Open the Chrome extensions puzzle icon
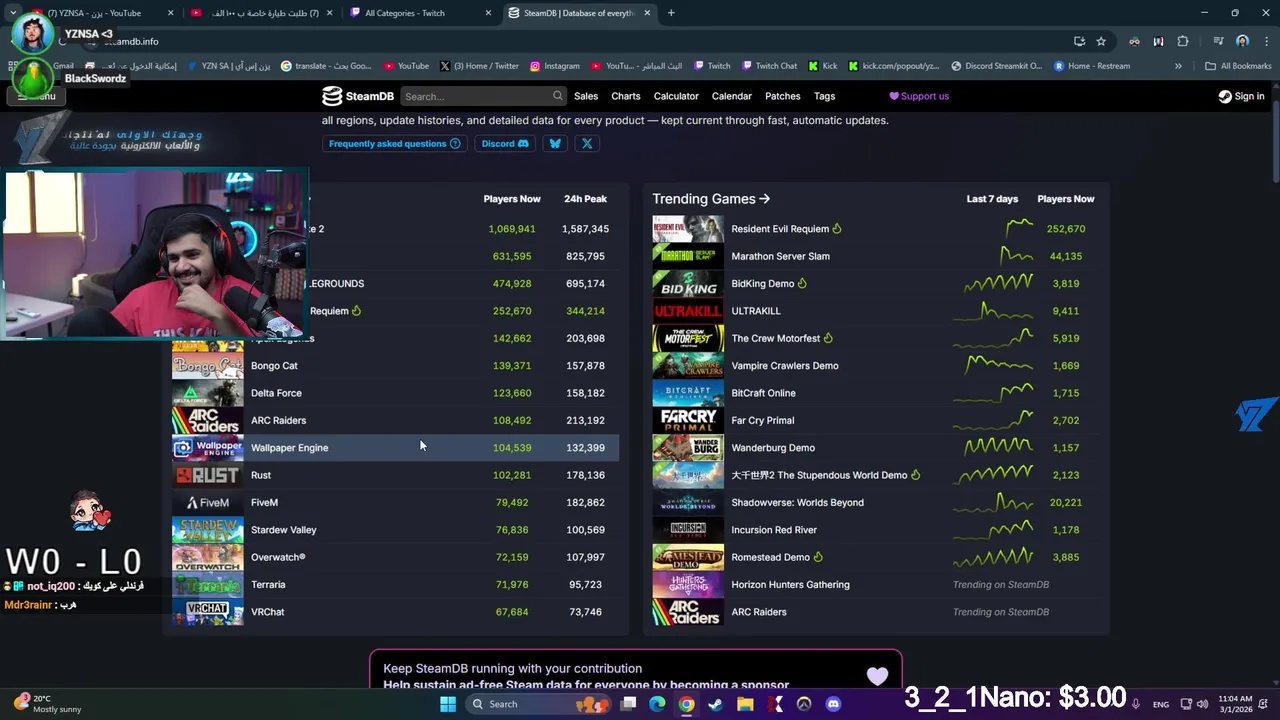 tap(1183, 41)
